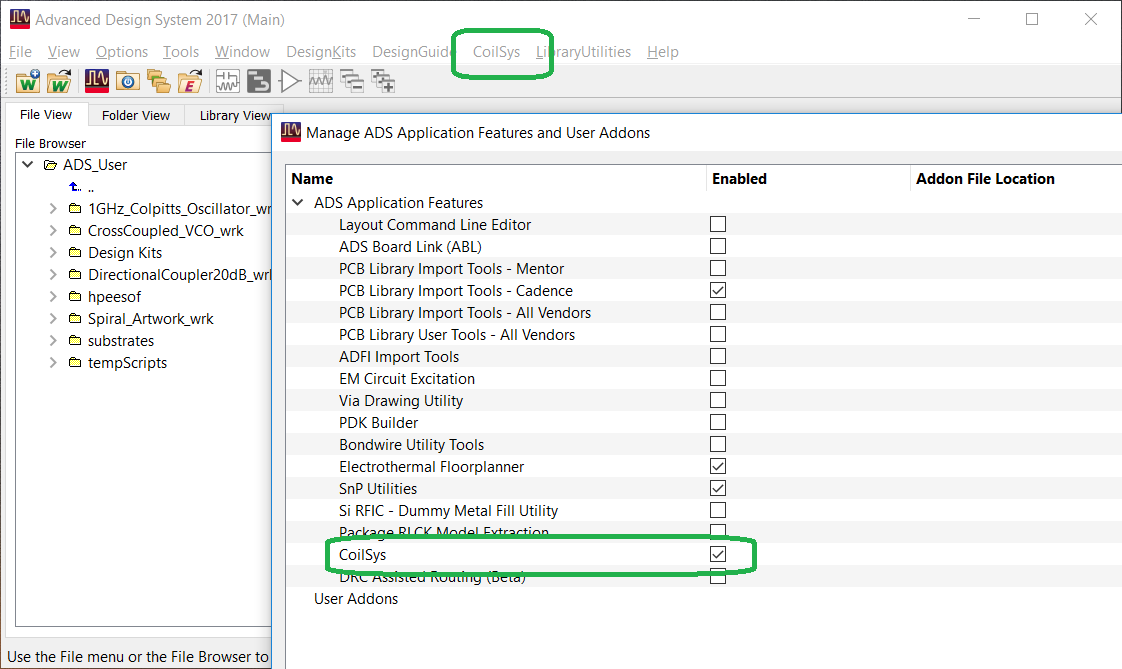Expand Spiral_Artwork_wrk folder

[x=53, y=318]
